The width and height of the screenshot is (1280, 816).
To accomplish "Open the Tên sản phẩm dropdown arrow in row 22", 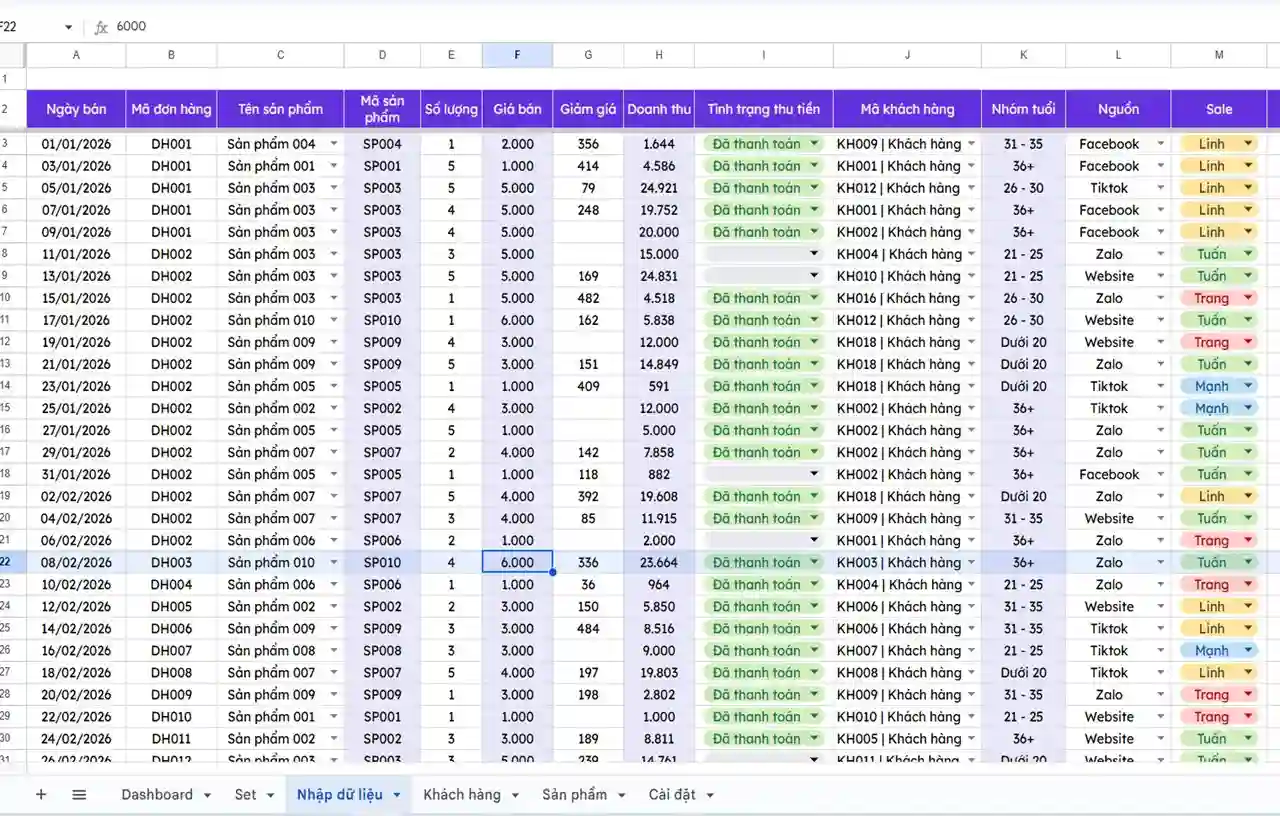I will coord(334,563).
